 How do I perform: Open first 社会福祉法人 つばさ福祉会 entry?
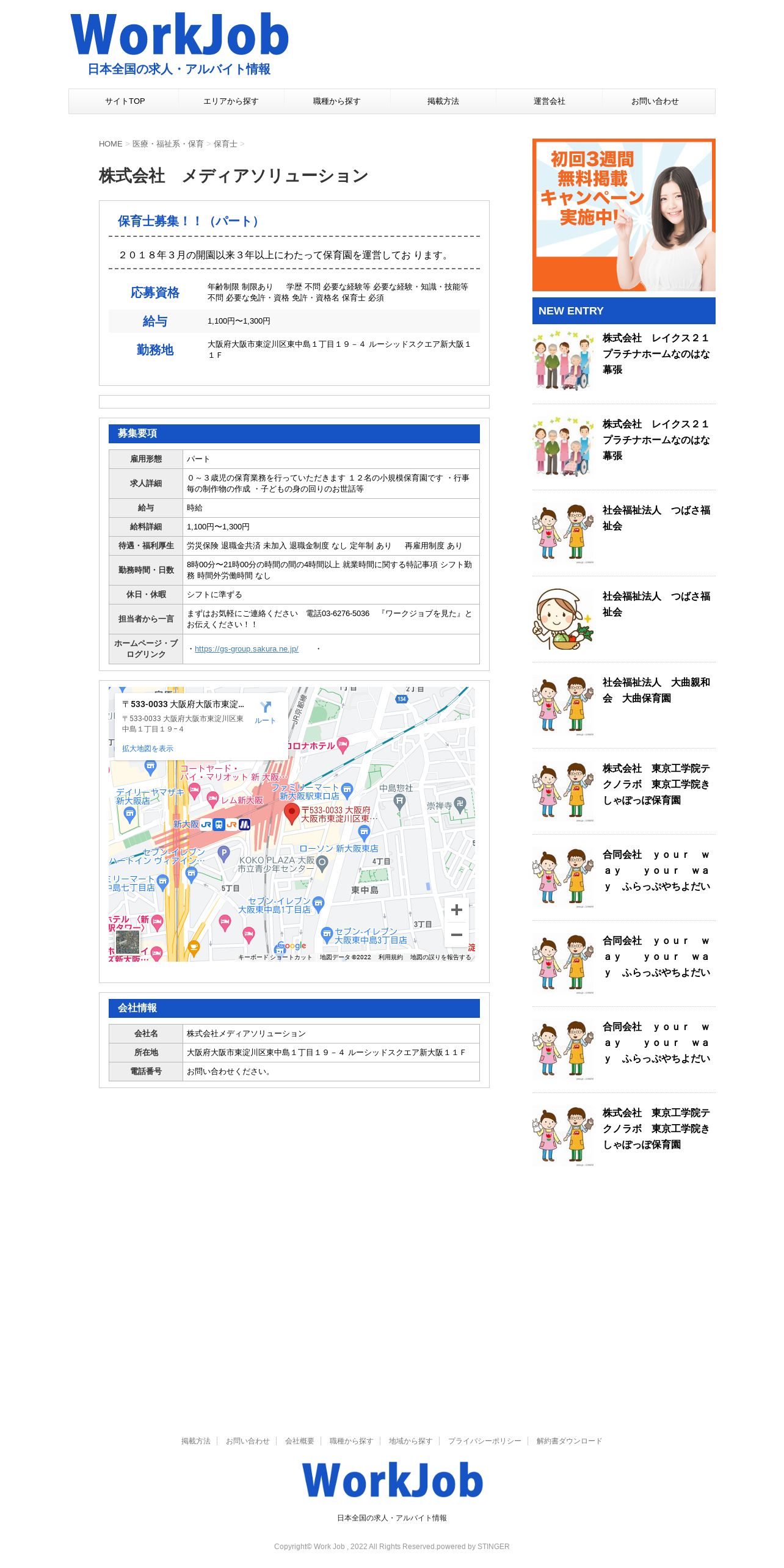(656, 518)
